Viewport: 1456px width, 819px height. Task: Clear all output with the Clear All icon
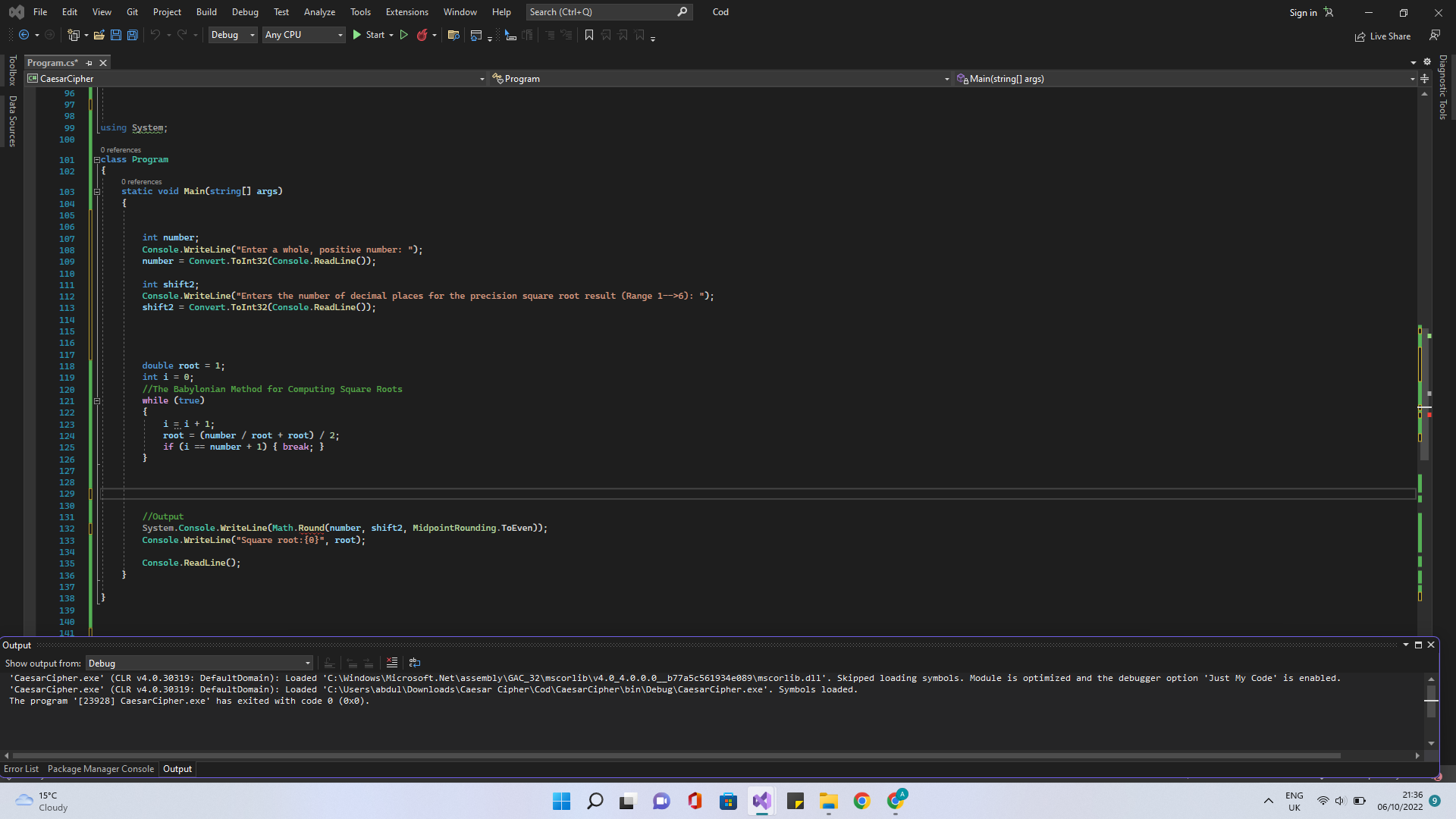(392, 663)
